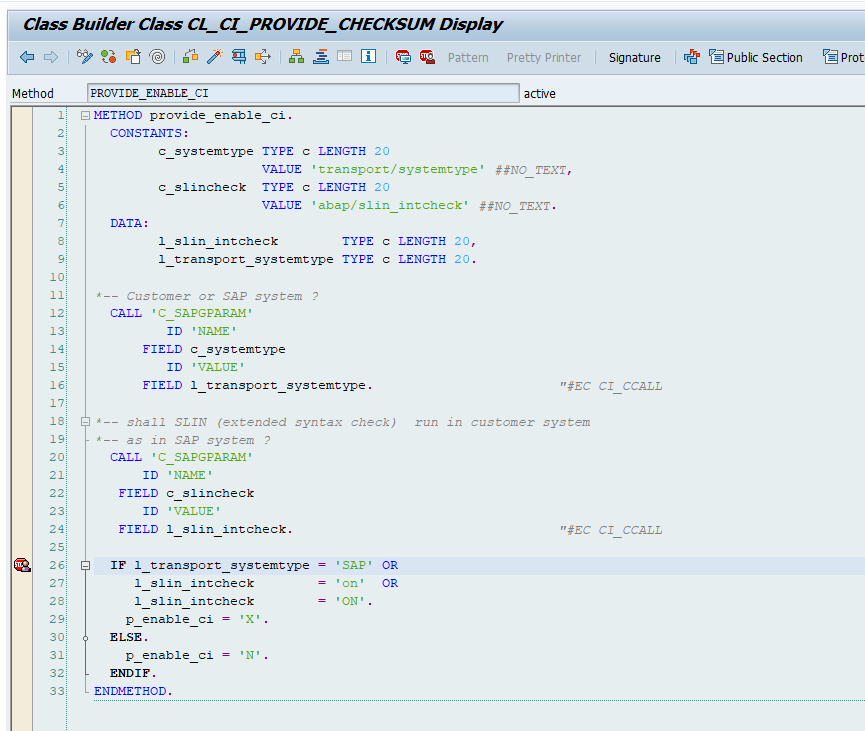Viewport: 865px width, 731px height.
Task: Click the blue information icon
Action: [367, 57]
